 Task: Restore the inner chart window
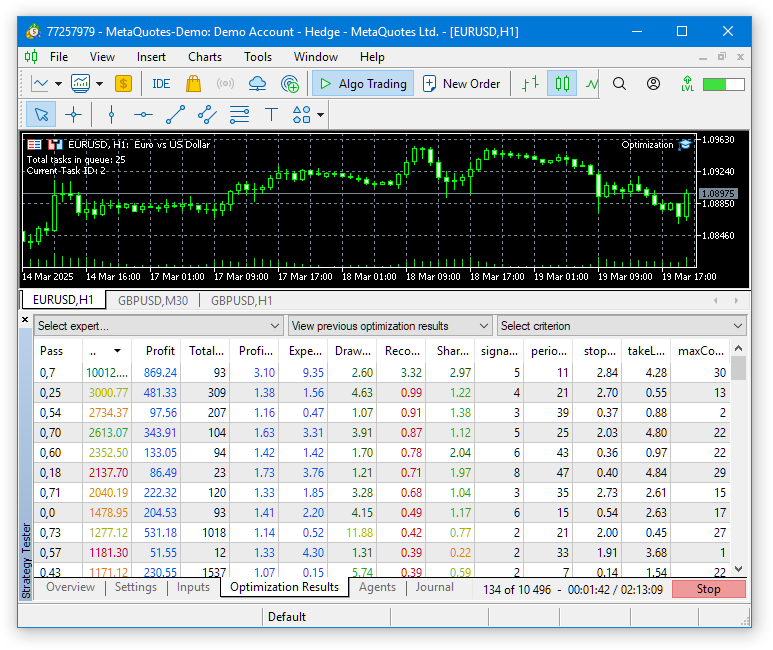click(722, 57)
